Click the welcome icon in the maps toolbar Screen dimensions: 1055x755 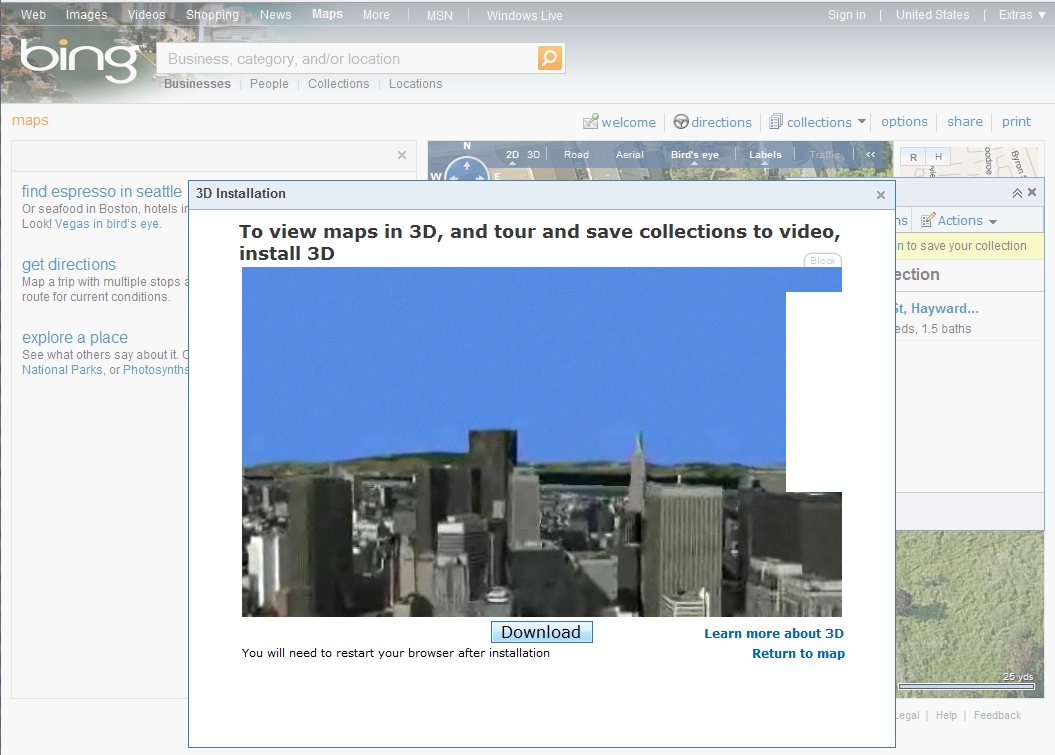[592, 121]
